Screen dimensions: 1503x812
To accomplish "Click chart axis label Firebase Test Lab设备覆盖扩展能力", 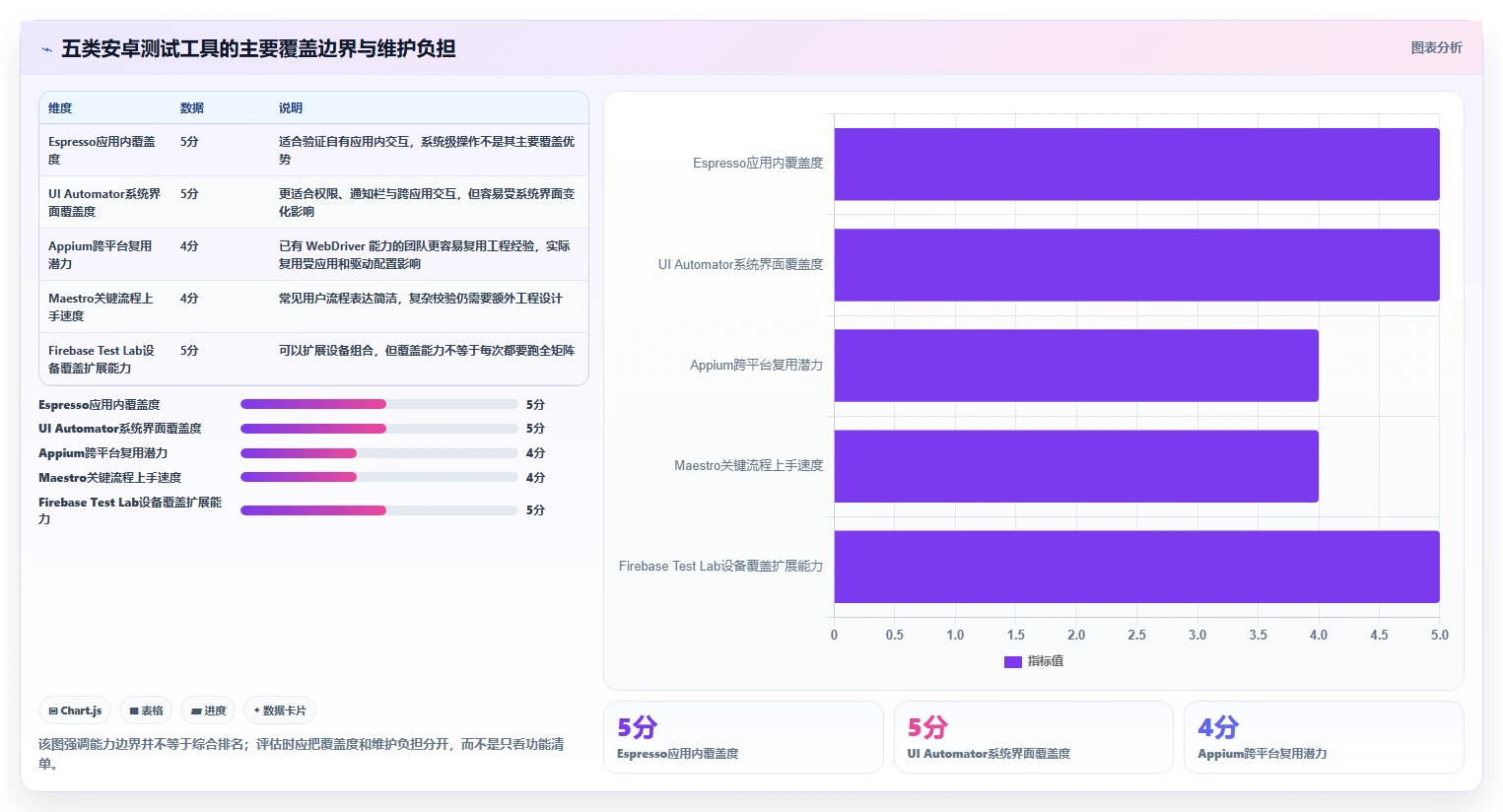I will coord(720,567).
